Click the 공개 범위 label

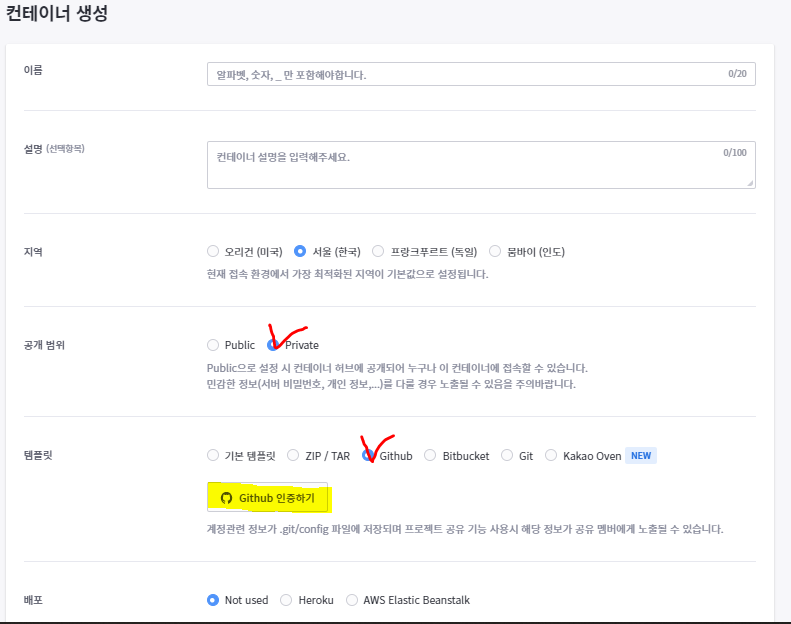tap(44, 345)
